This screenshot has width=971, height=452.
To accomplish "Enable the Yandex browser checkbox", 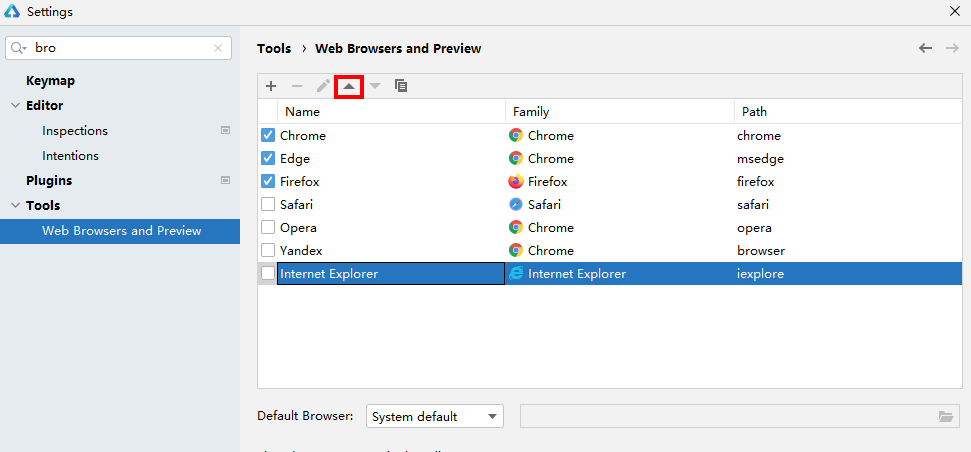I will point(268,251).
